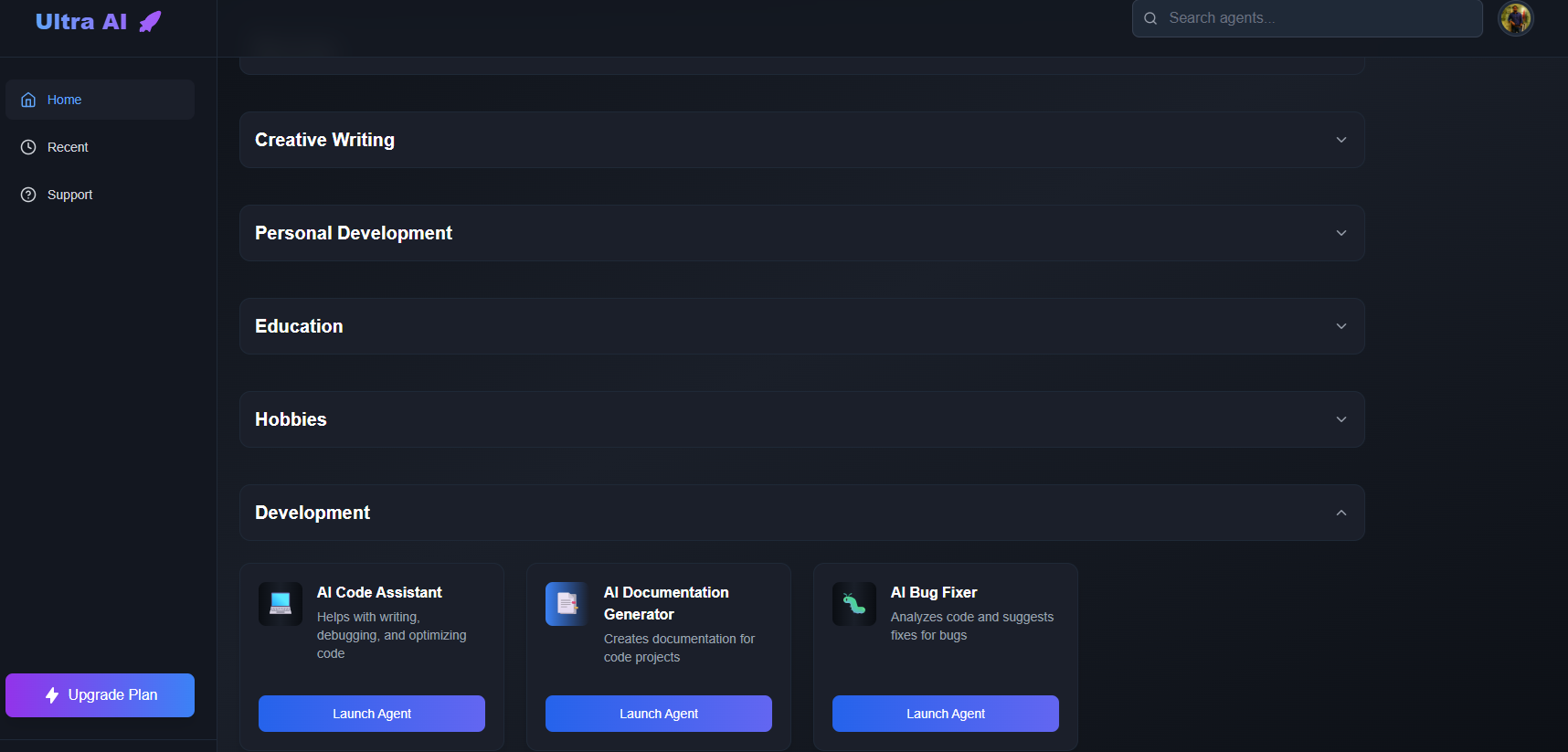Screen dimensions: 1568x752
Task: Click 'Creates documentation for code projects' text
Action: click(679, 648)
